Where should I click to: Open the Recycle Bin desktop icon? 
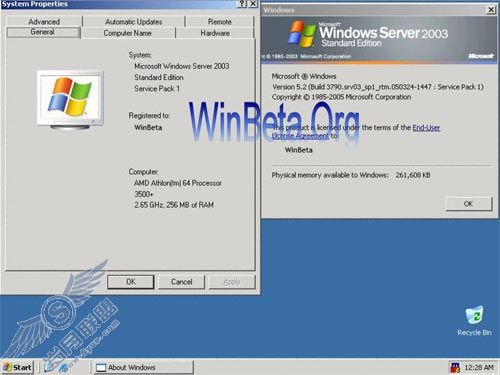[474, 320]
